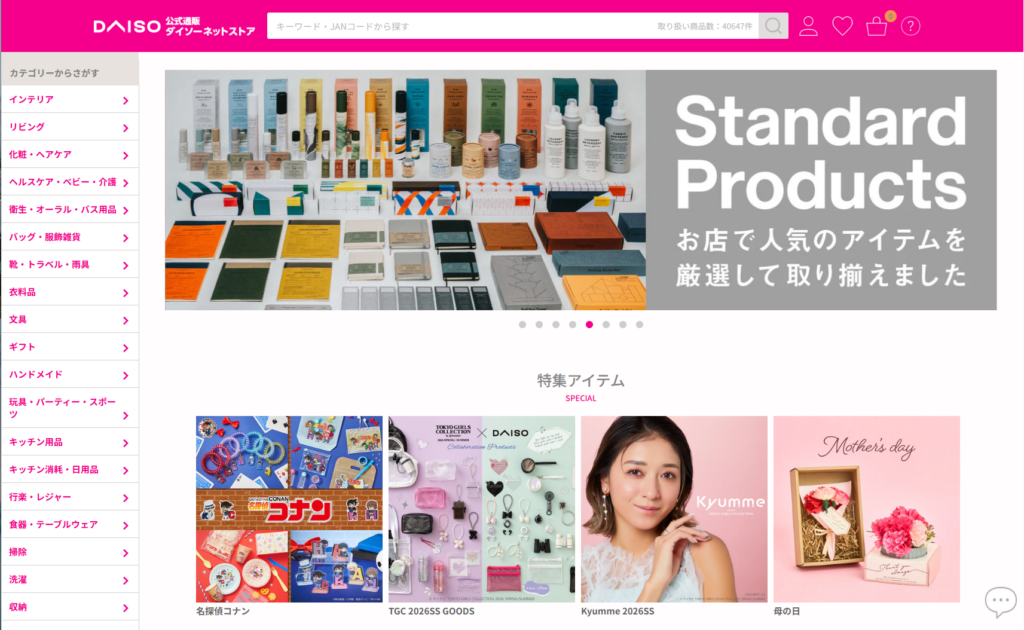The width and height of the screenshot is (1024, 630).
Task: Select the active pink carousel dot
Action: (589, 324)
